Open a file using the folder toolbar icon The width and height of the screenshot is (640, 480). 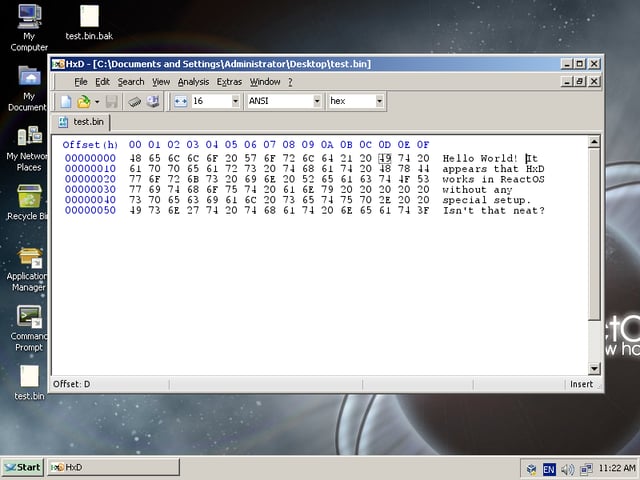tap(84, 101)
